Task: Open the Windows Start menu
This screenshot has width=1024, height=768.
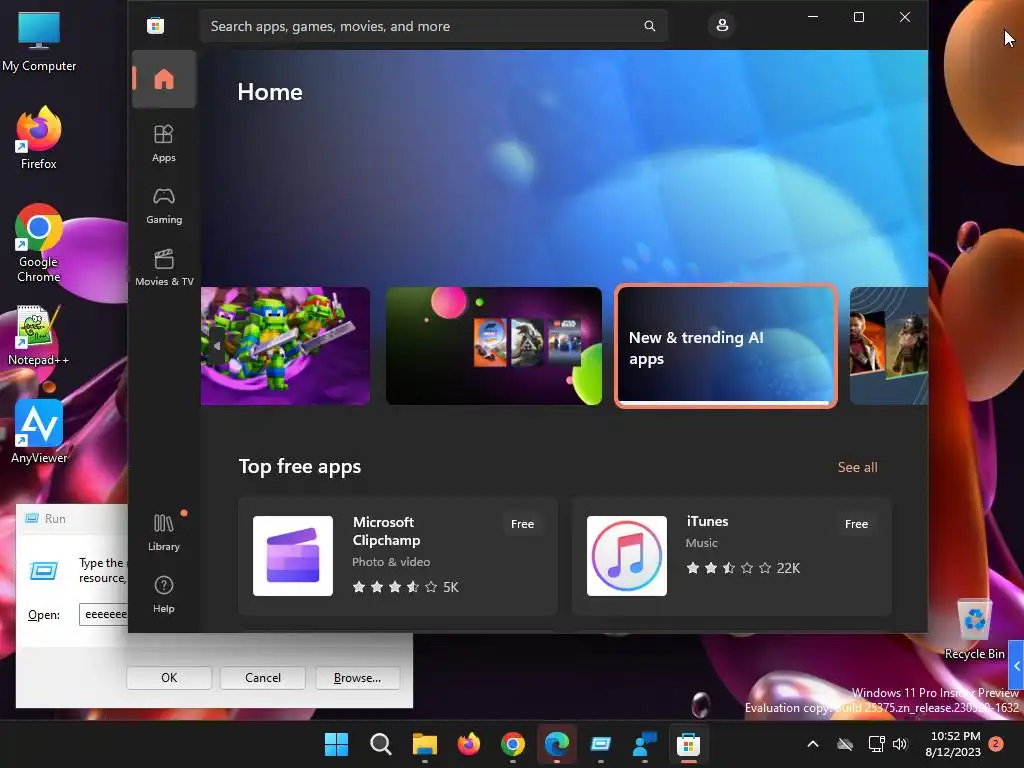Action: 336,744
